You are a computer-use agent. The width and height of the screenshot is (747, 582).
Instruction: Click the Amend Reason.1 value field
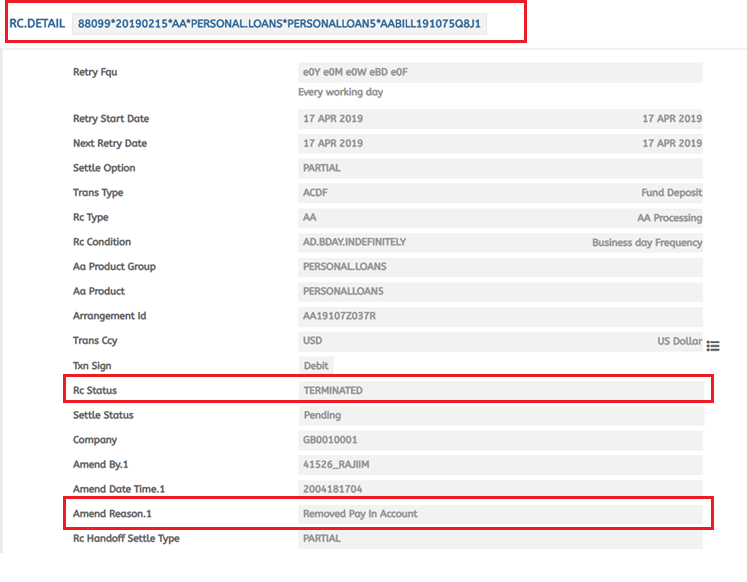(x=500, y=514)
